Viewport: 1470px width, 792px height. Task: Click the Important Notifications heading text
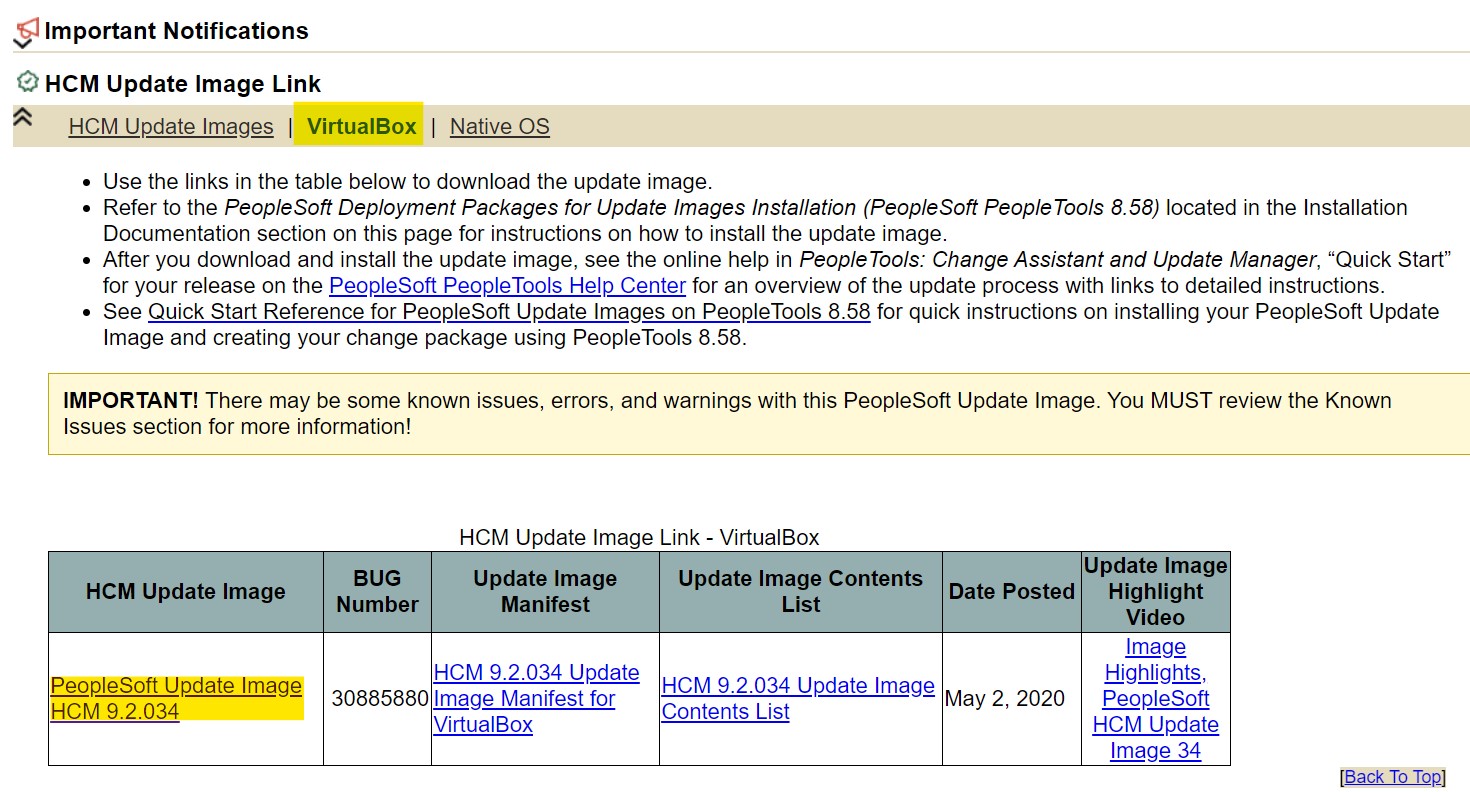click(176, 31)
